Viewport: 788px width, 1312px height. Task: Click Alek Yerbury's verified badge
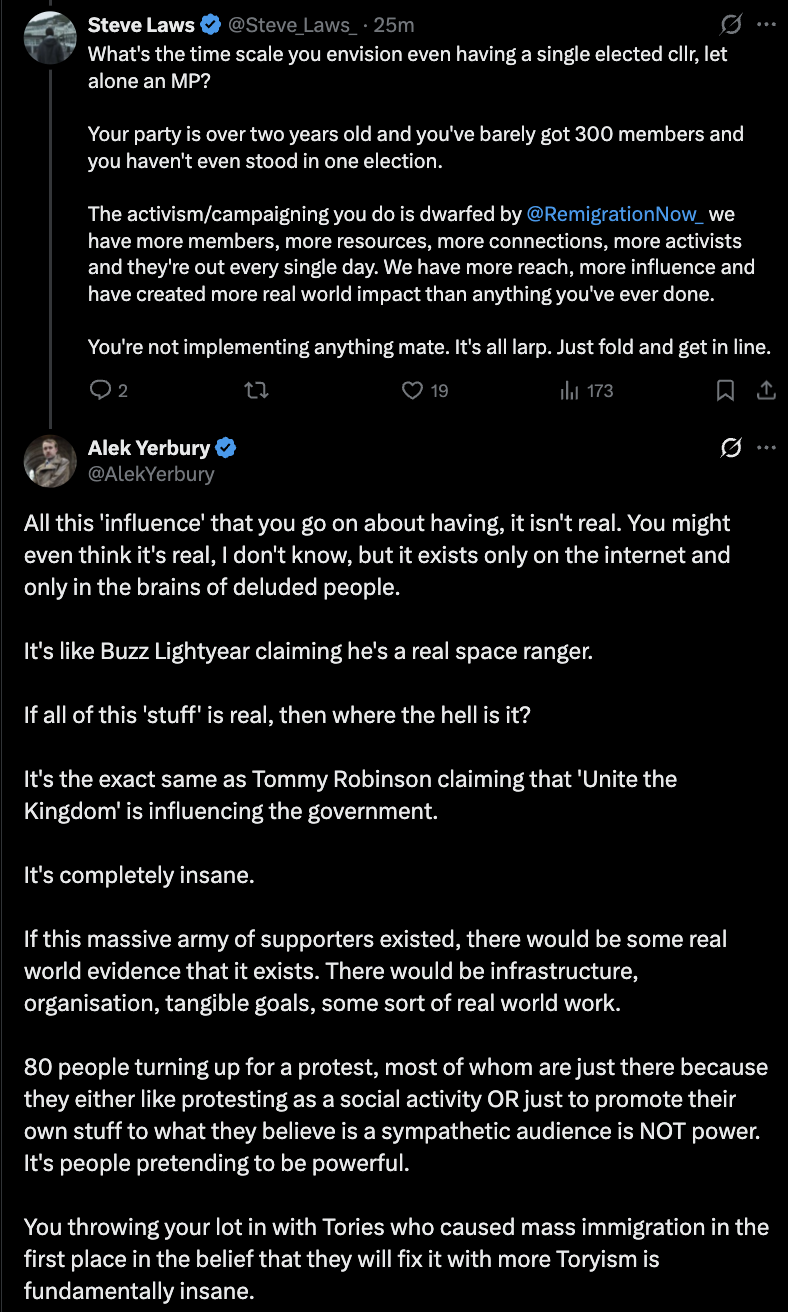click(226, 448)
